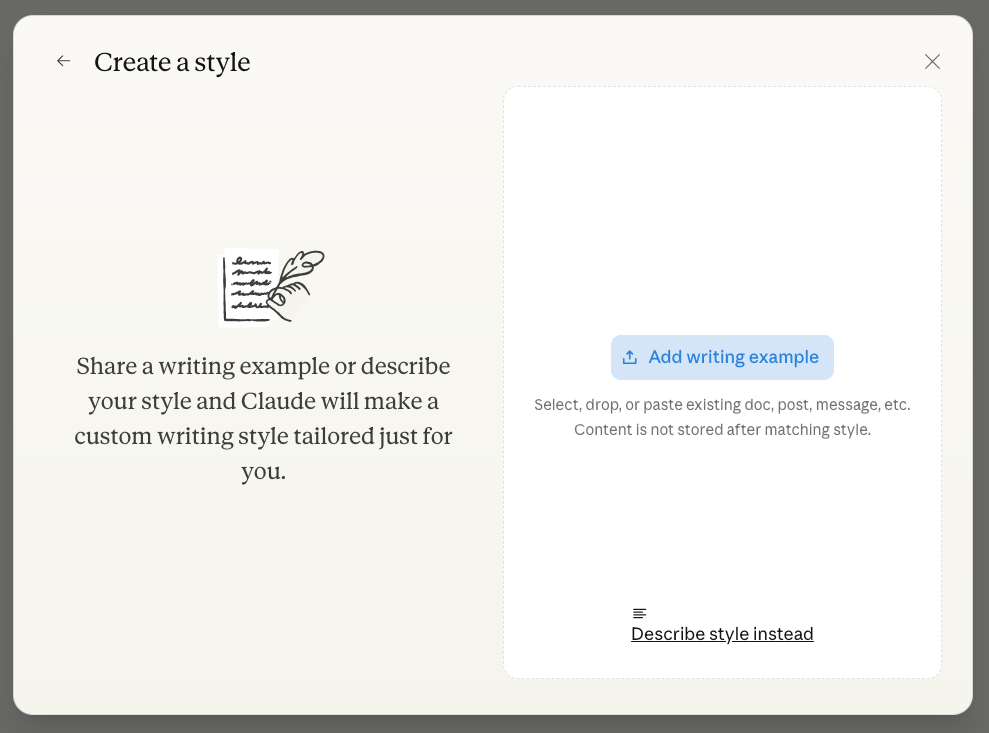Image resolution: width=989 pixels, height=733 pixels.
Task: Click the style description paragraph on the left
Action: pyautogui.click(x=263, y=418)
